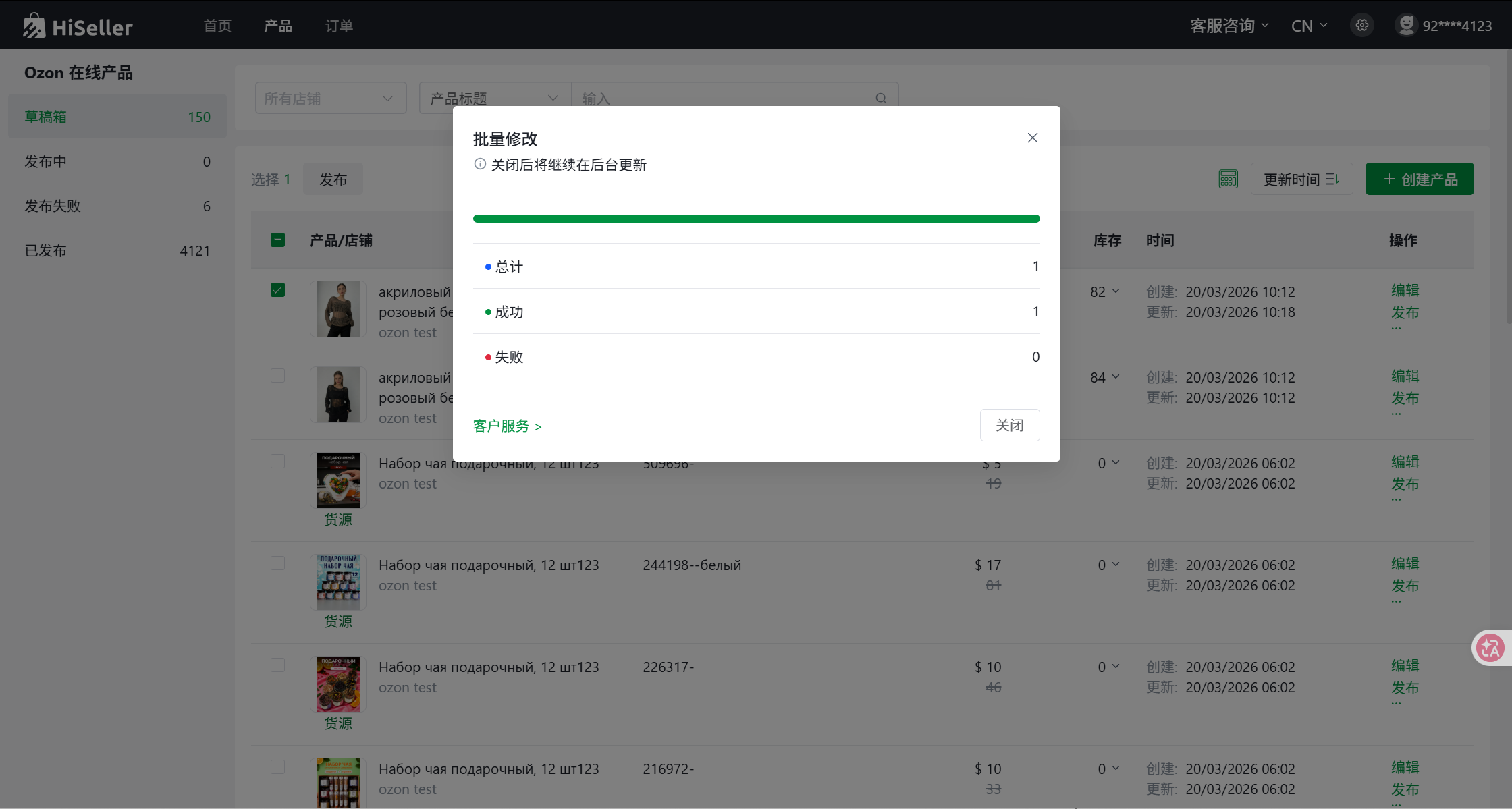
Task: Click the search magnifier icon
Action: (880, 99)
